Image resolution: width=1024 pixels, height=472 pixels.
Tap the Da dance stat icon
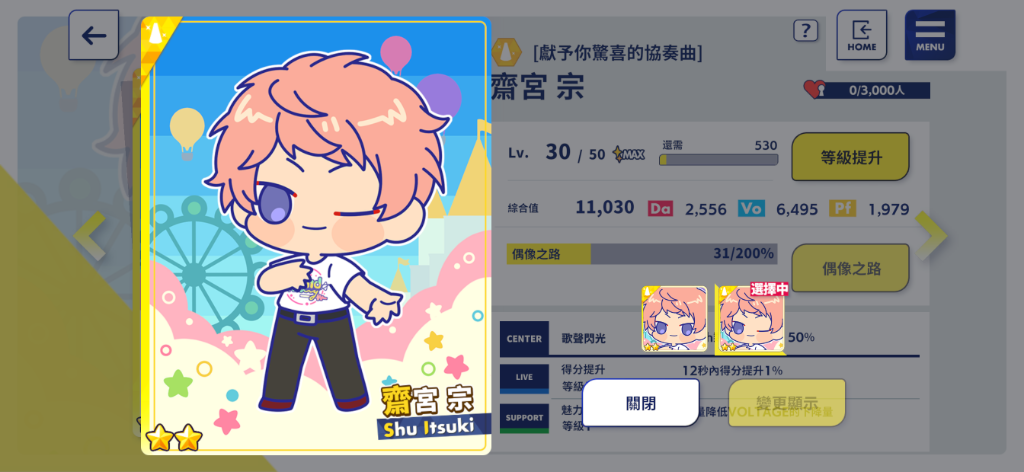660,208
